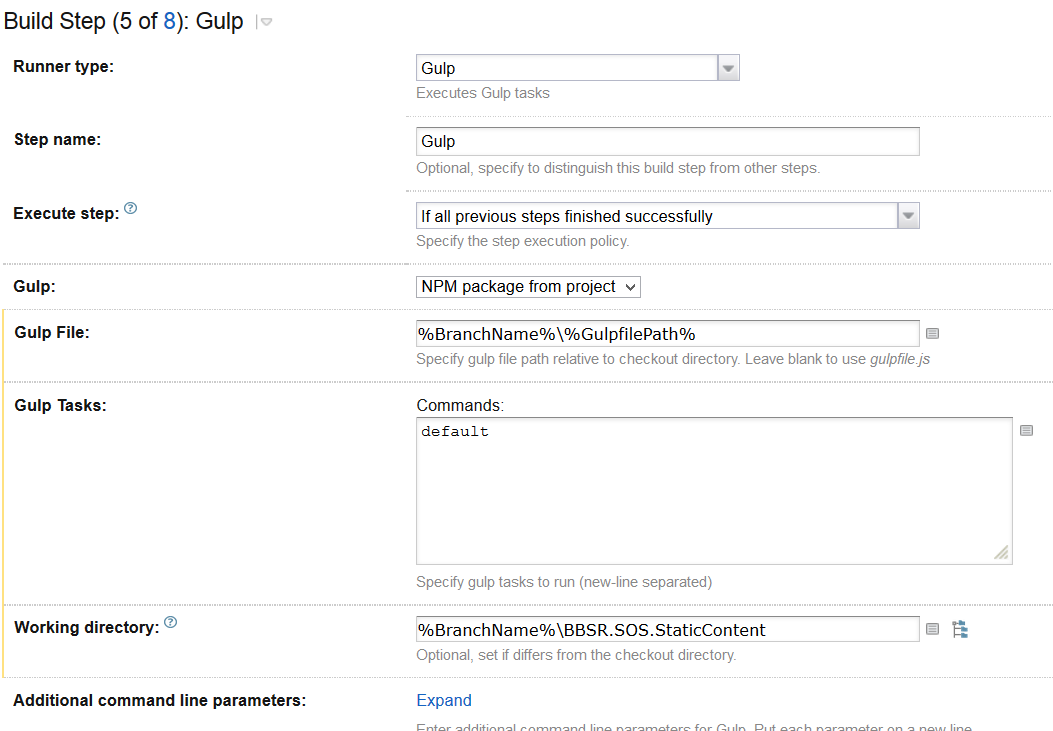Click the help icon beside Execute step
The image size is (1053, 731).
coord(130,210)
